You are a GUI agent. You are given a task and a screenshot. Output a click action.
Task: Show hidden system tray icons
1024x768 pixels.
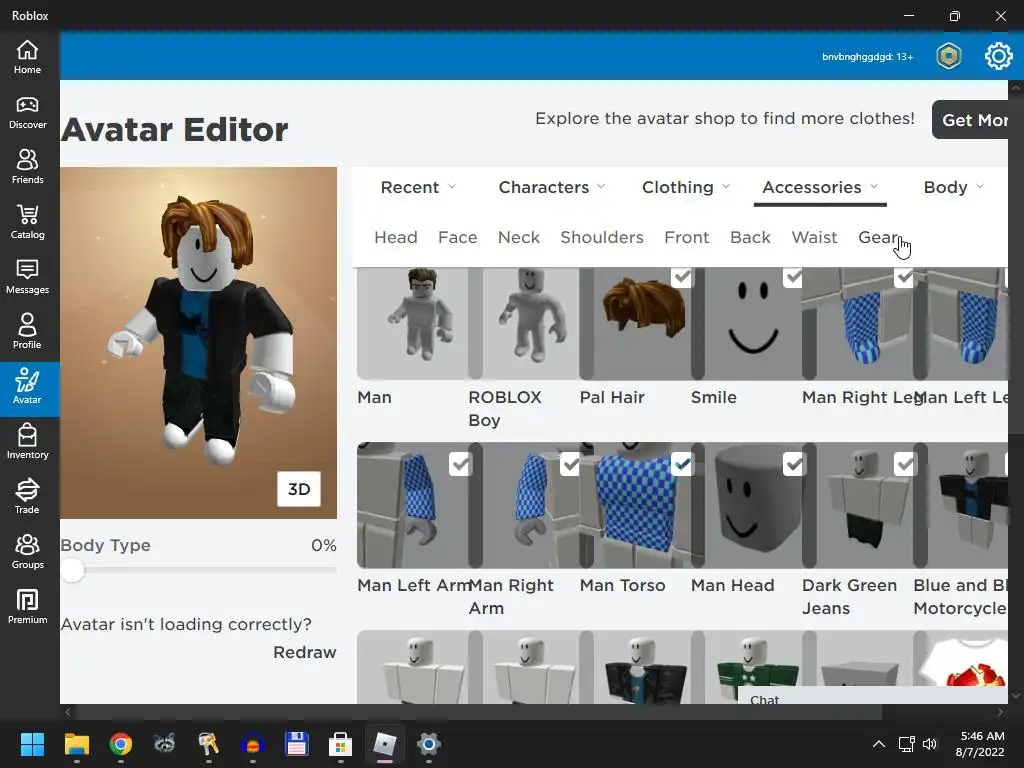pos(879,744)
